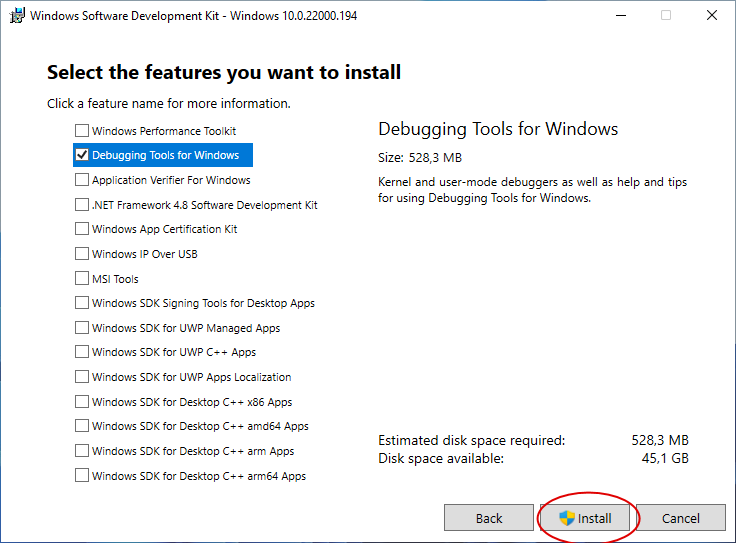Check Windows SDK for Desktop C++ amd64 Apps
Screen dimensions: 736x543
click(x=82, y=426)
